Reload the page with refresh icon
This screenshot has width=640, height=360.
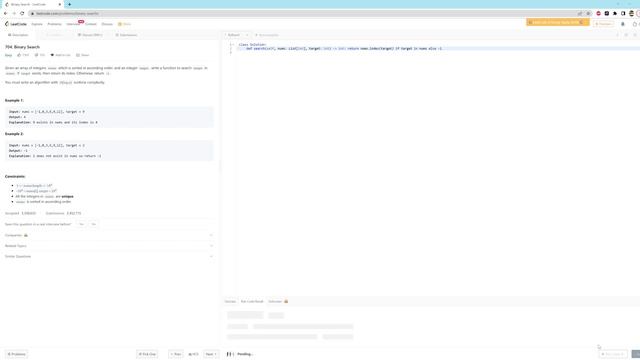(22, 13)
